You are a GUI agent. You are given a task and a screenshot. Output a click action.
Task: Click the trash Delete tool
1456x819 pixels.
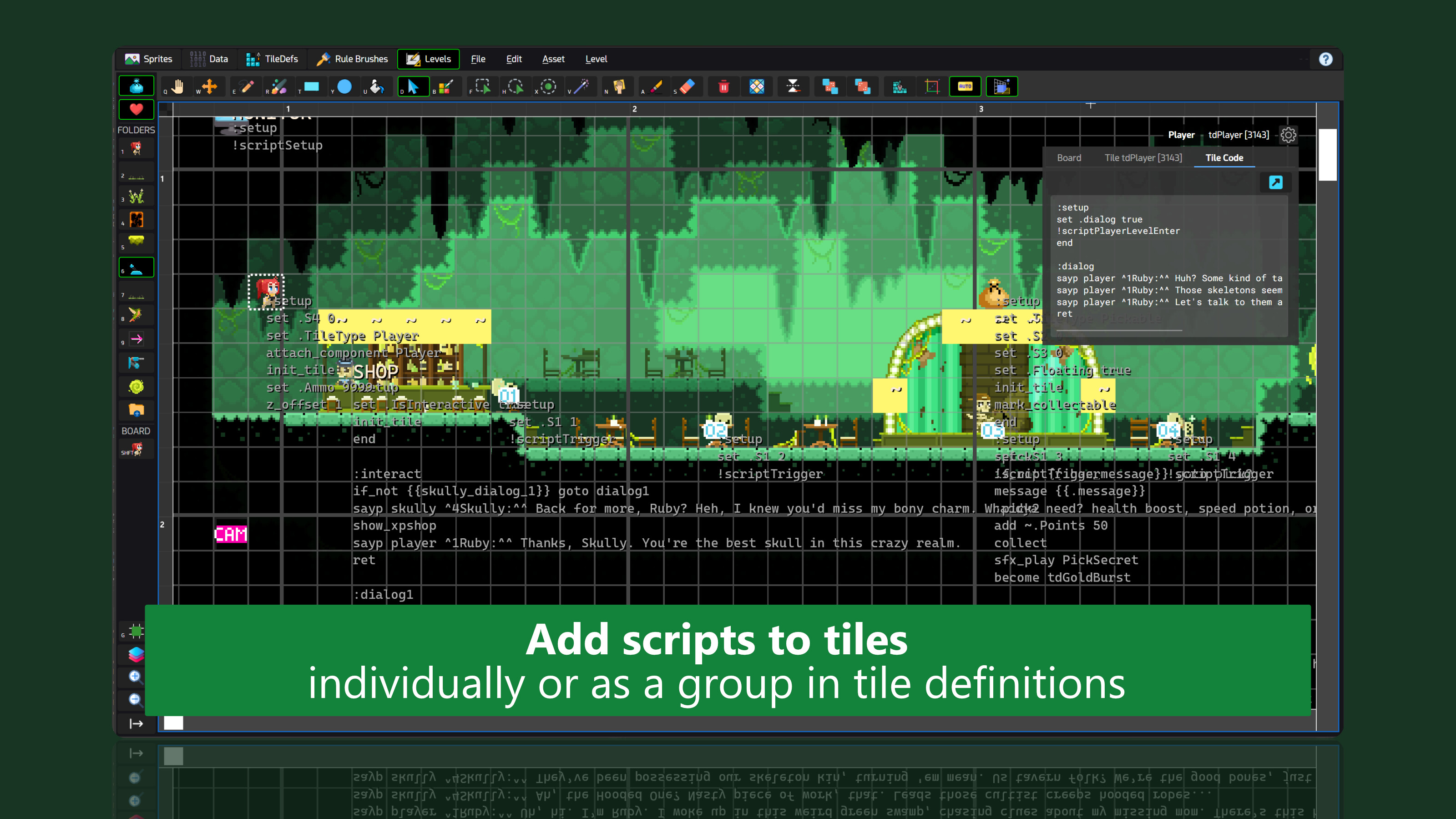[x=724, y=86]
